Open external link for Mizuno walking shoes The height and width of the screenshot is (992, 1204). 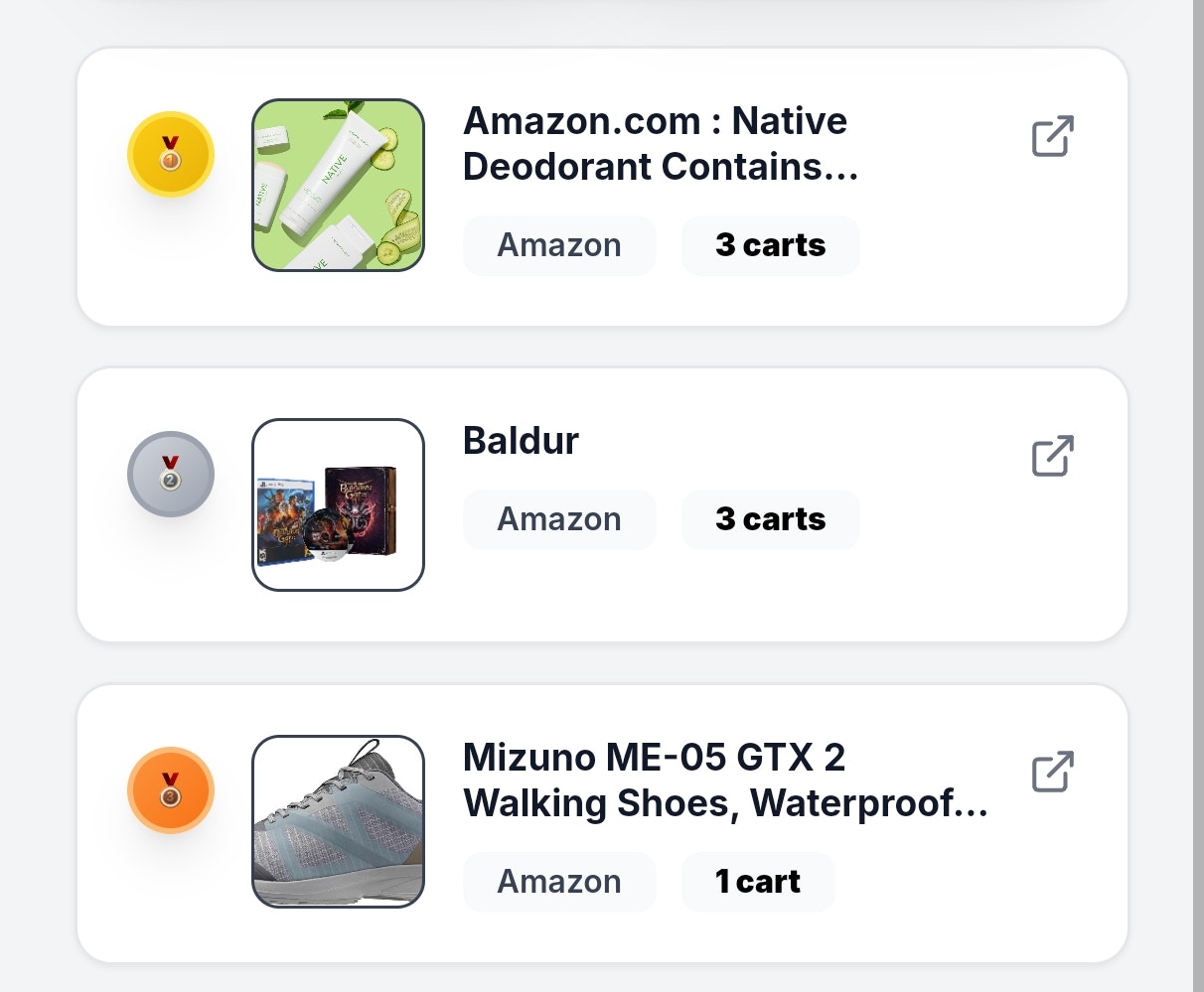(1052, 772)
